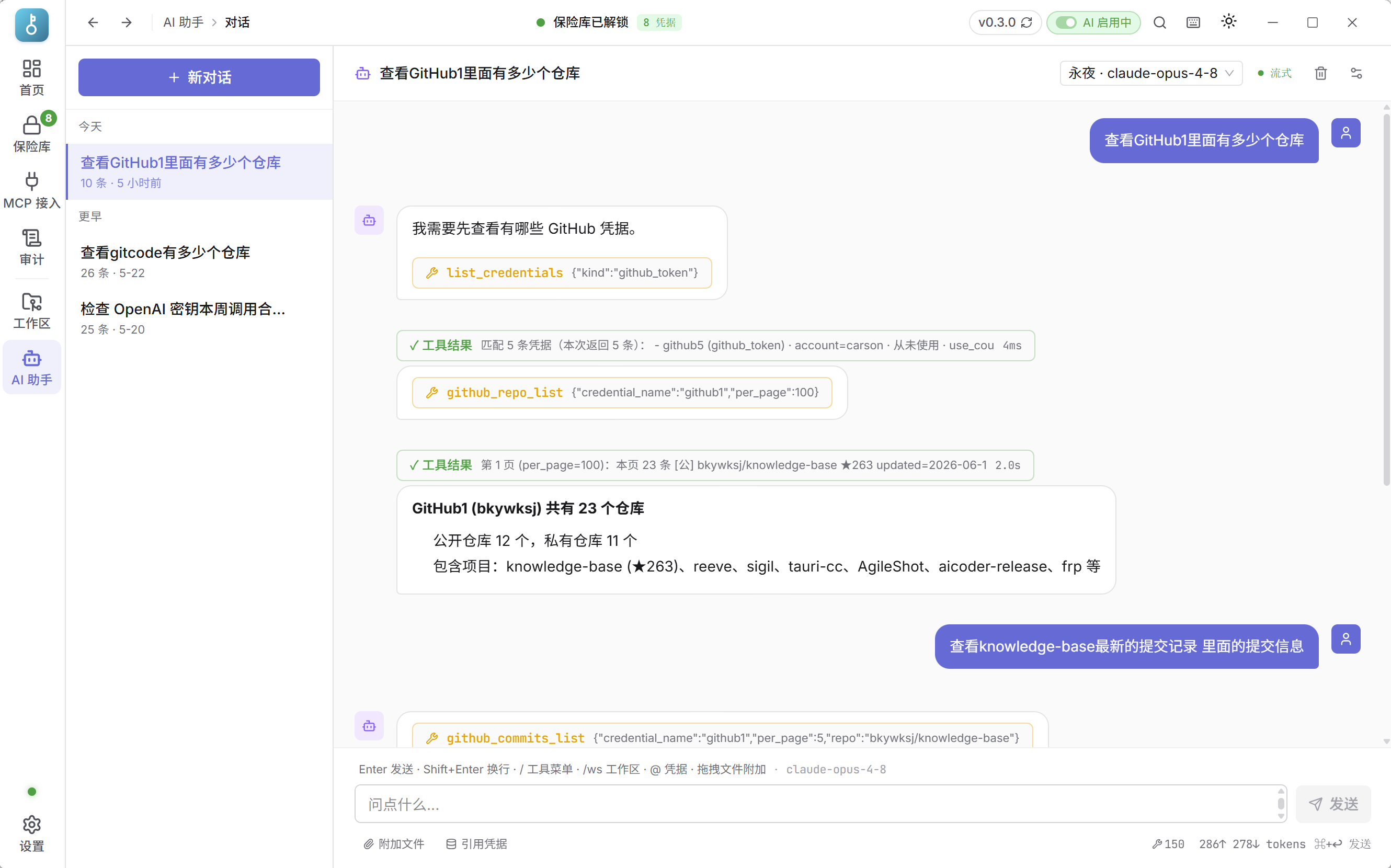The height and width of the screenshot is (868, 1391).
Task: Select the AI 助手 sidebar item
Action: (x=31, y=368)
